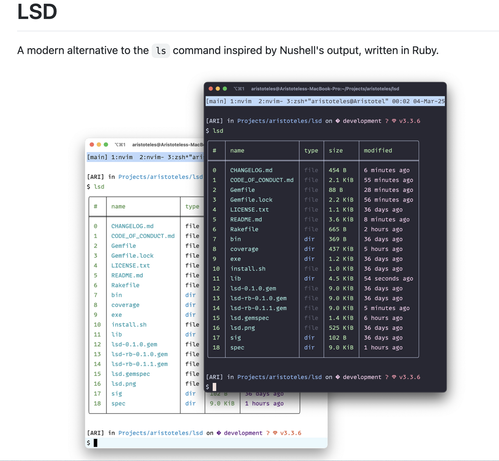Screen dimensions: 499x461
Task: Click "spec" directory name in the light terminal
Action: [118, 404]
